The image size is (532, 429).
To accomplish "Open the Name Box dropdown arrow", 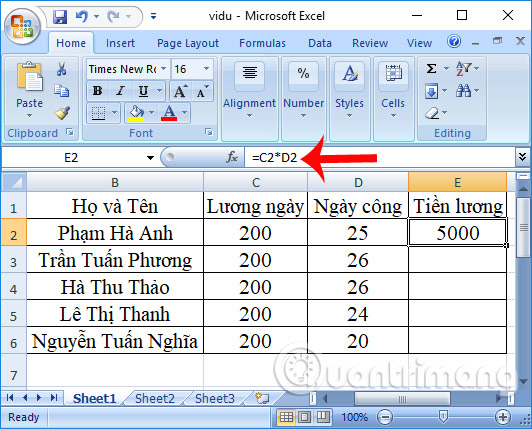I will pyautogui.click(x=150, y=158).
